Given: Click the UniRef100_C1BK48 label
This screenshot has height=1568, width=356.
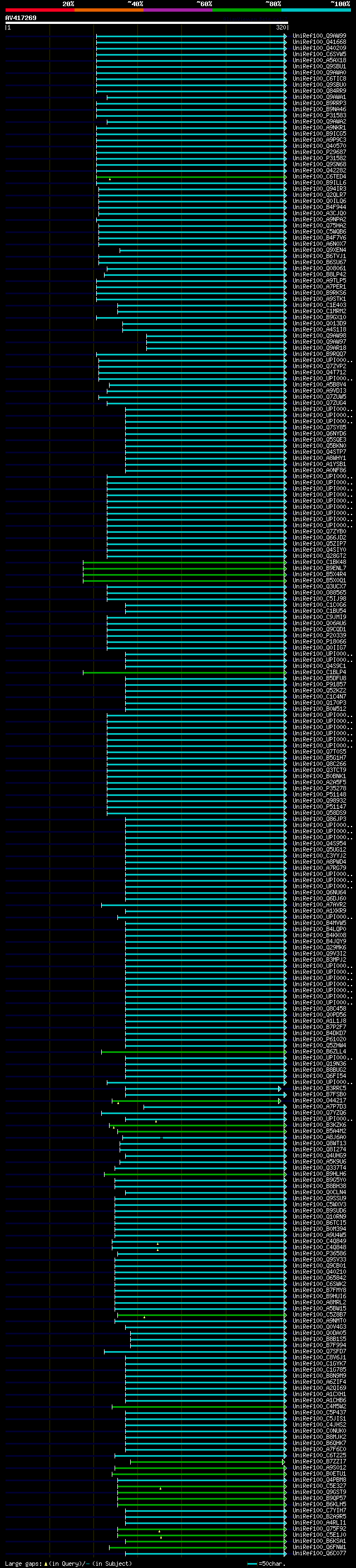Looking at the screenshot, I should (319, 562).
